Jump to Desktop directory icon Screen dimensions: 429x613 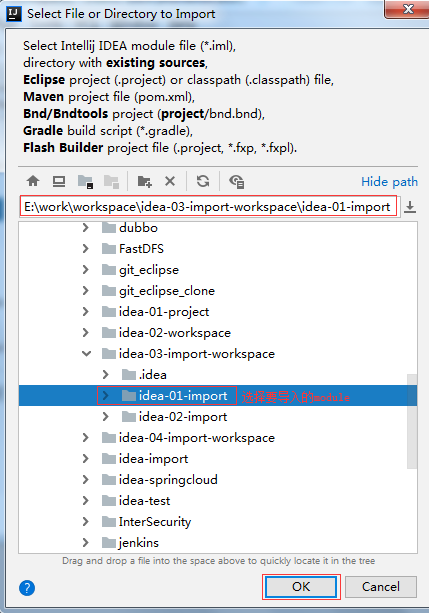click(x=59, y=181)
